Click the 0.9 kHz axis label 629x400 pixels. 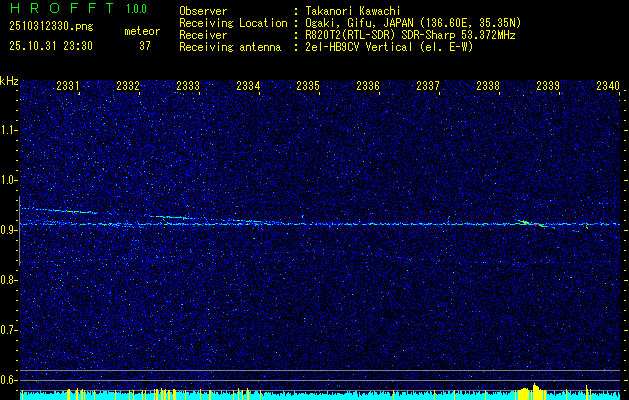8,230
